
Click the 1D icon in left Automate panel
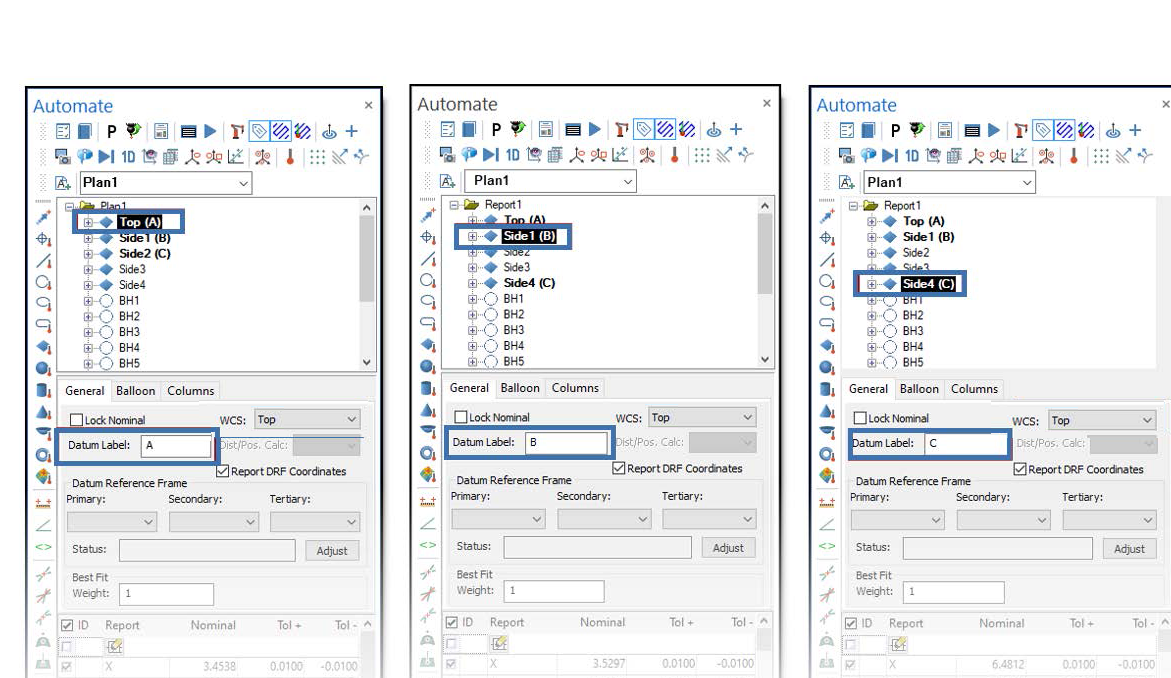click(x=128, y=157)
